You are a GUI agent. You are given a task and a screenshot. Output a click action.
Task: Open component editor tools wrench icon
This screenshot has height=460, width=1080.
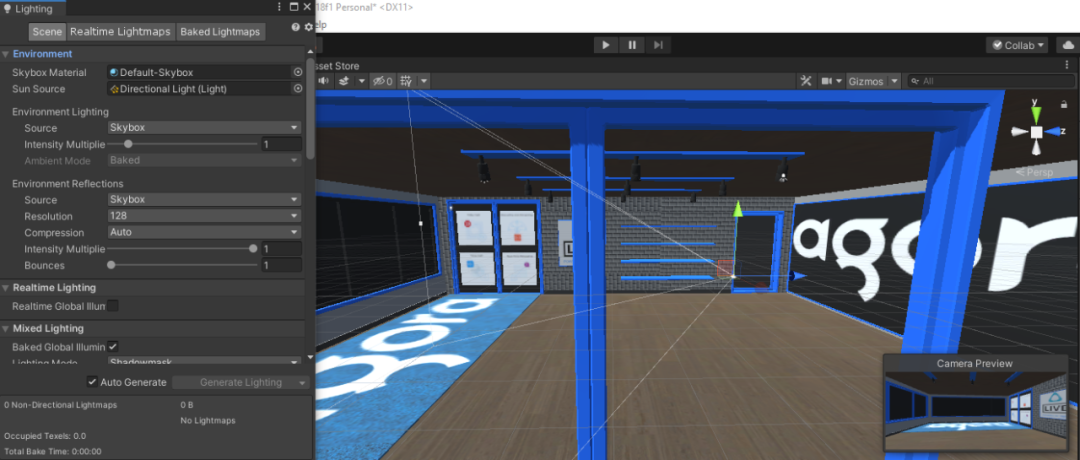click(x=805, y=81)
